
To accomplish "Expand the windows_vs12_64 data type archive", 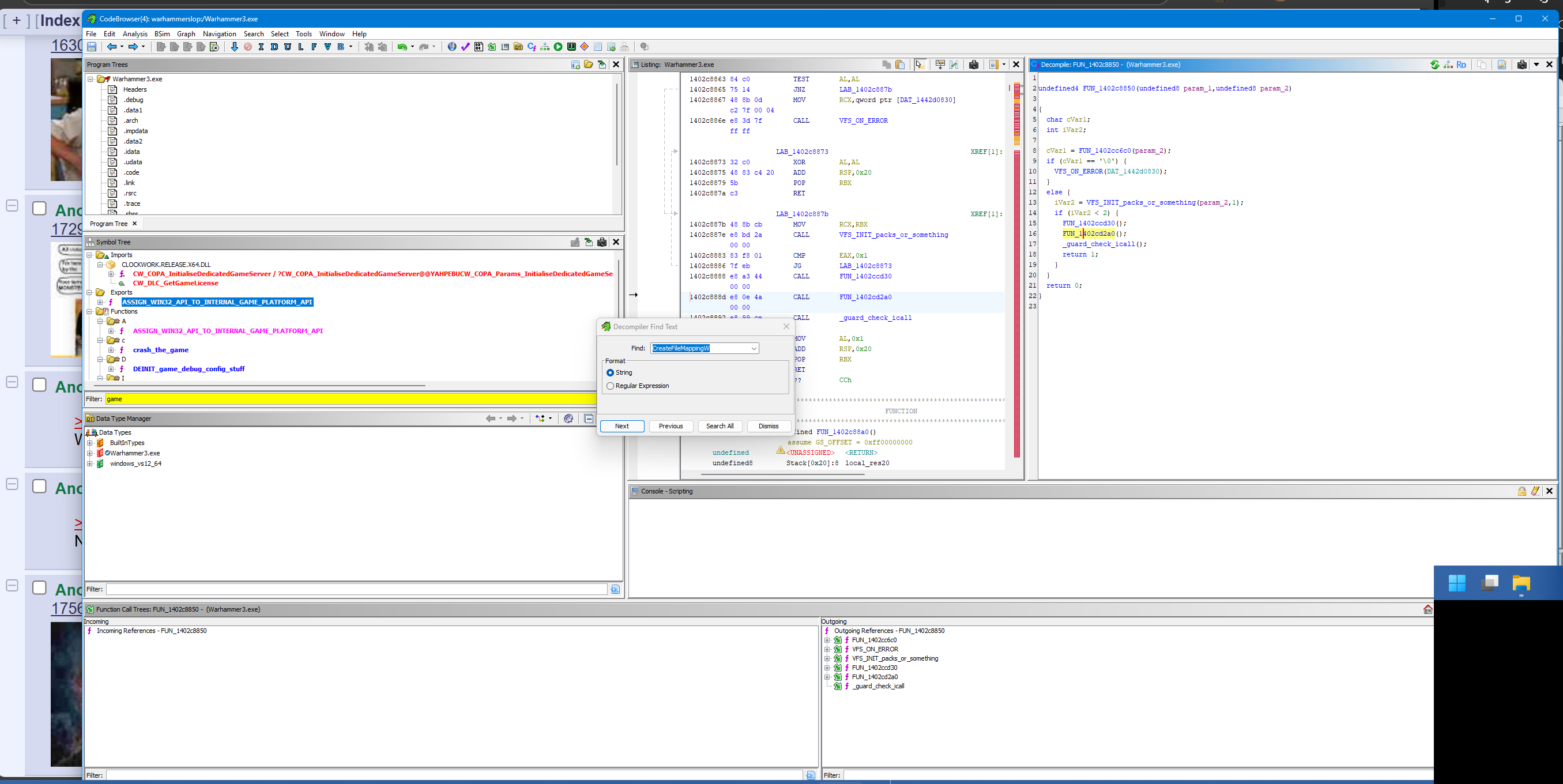I will (x=90, y=463).
